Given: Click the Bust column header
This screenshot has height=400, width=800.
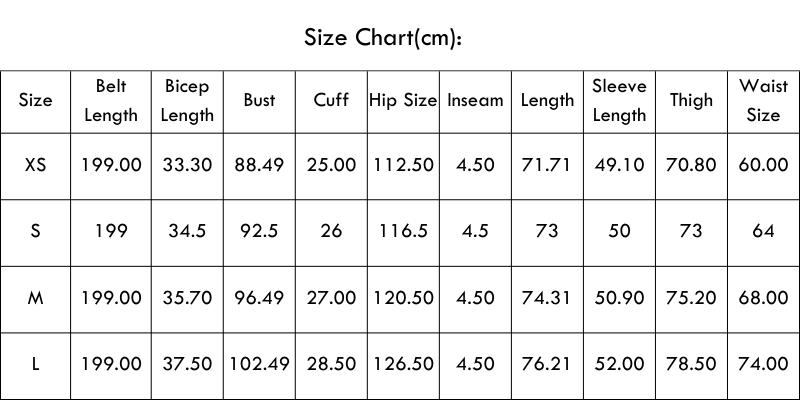Looking at the screenshot, I should (260, 100).
